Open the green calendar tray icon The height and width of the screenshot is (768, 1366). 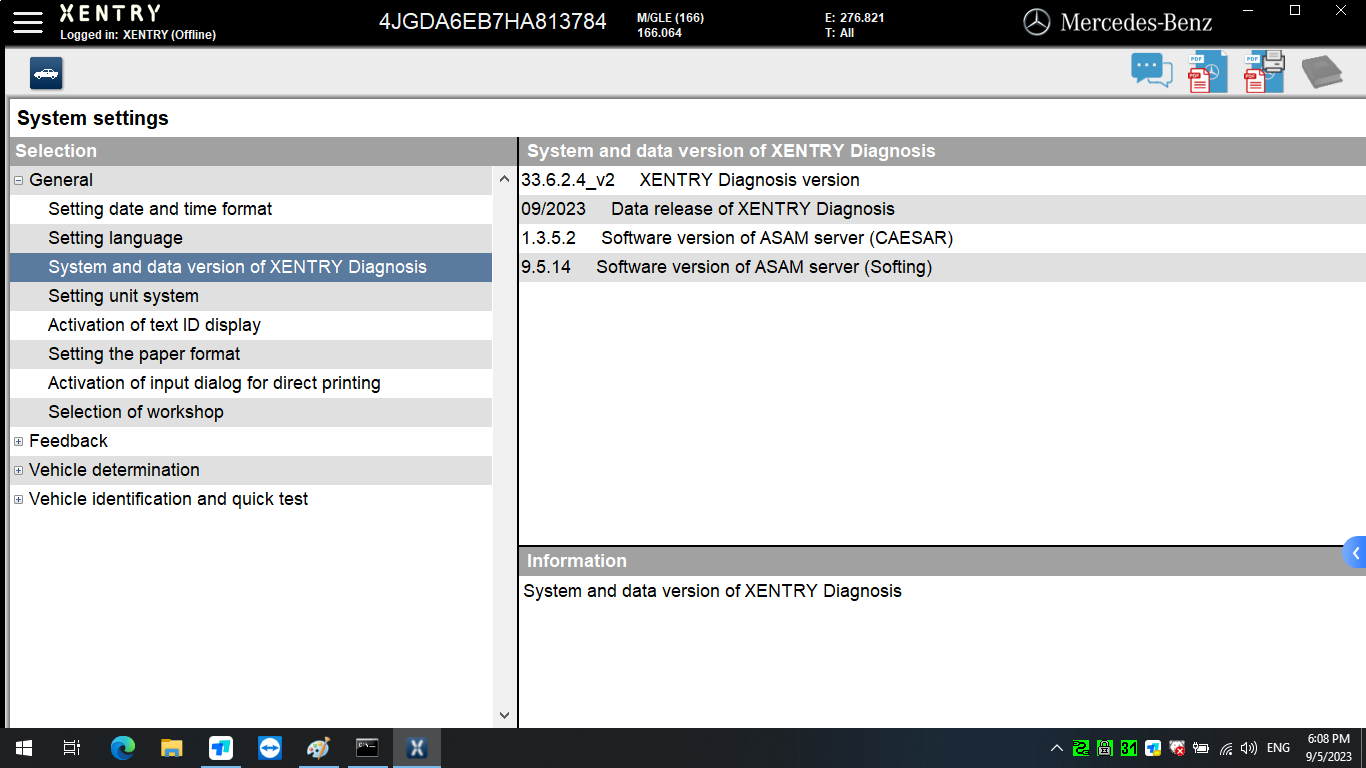click(x=1127, y=748)
